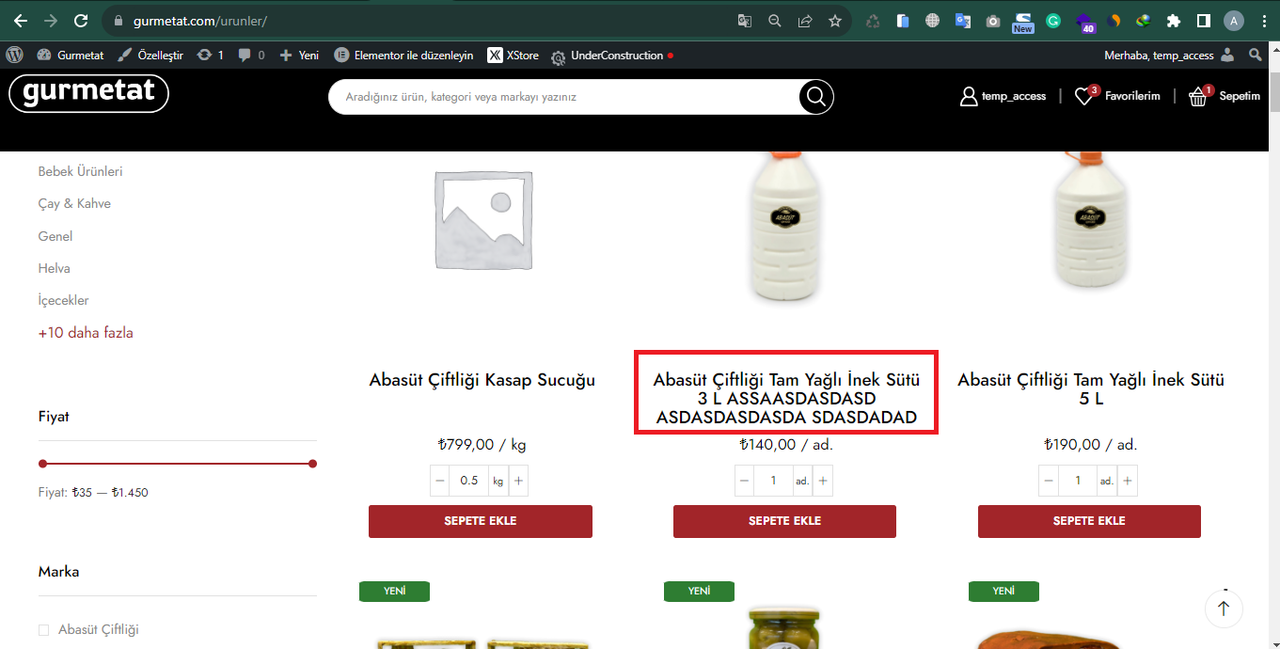Viewport: 1280px width, 649px height.
Task: Reload the page with browser refresh icon
Action: click(81, 20)
